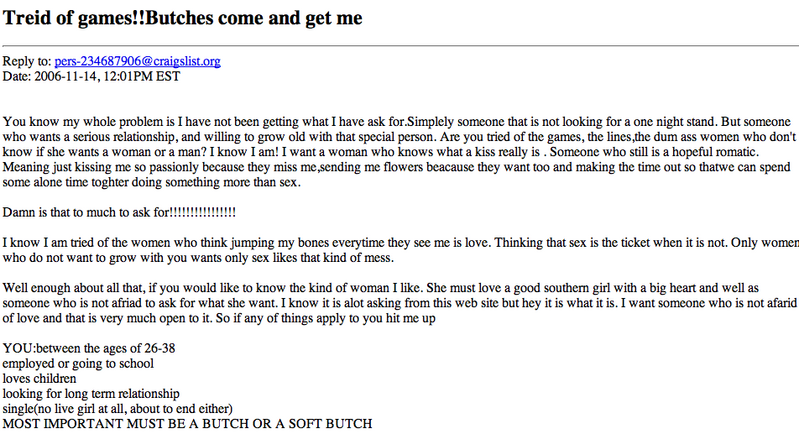Click the 'looking for long term relationship' line

(91, 394)
